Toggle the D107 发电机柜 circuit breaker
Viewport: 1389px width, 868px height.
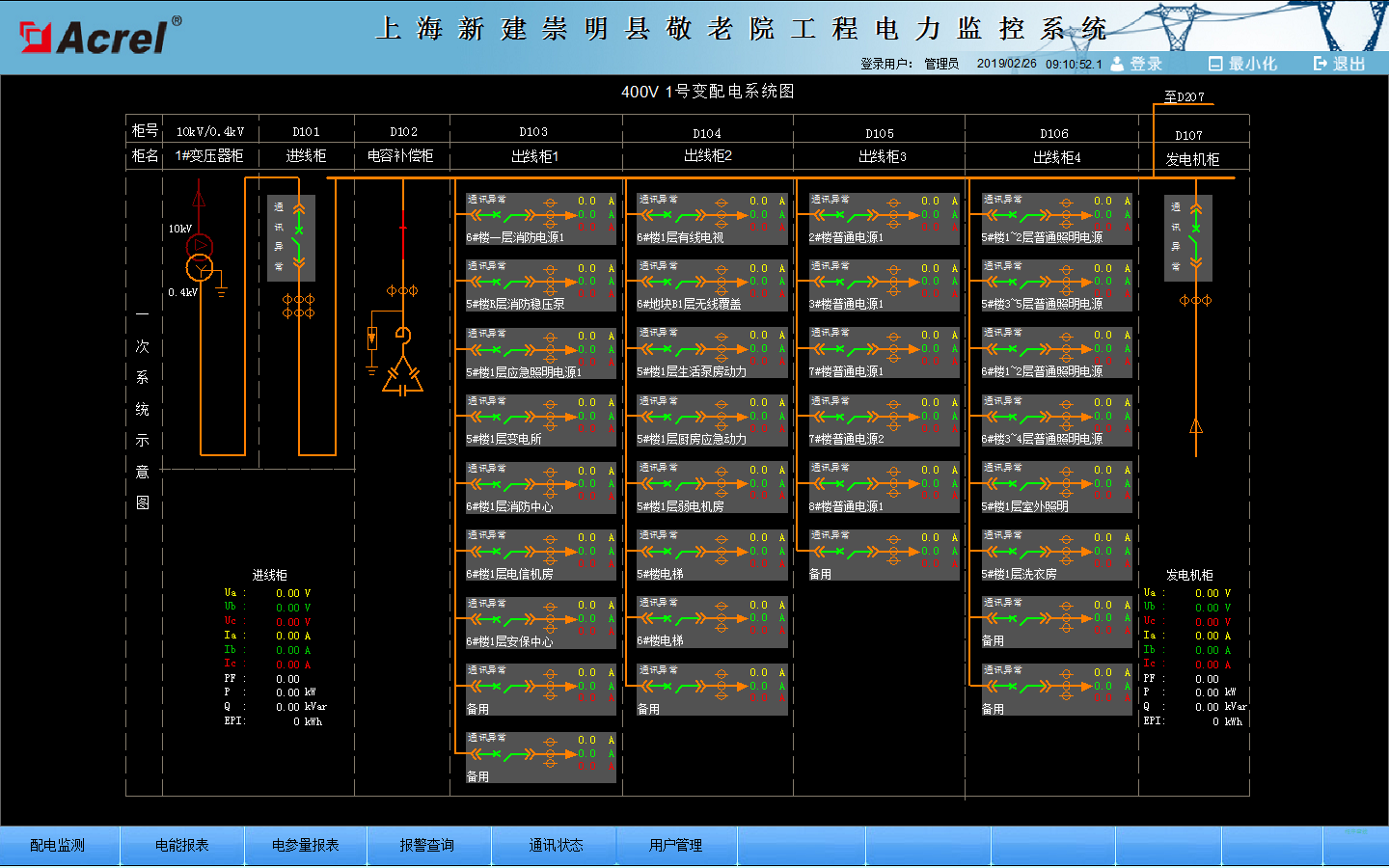pyautogui.click(x=1196, y=231)
